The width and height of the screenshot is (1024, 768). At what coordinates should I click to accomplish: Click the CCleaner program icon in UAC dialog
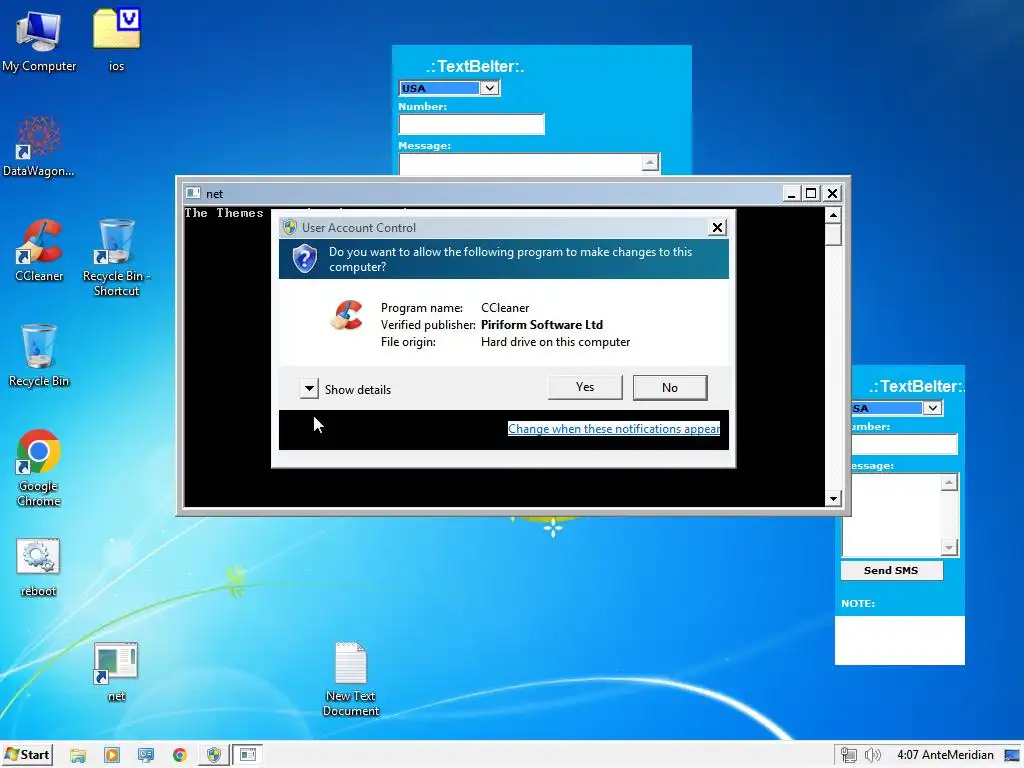347,315
